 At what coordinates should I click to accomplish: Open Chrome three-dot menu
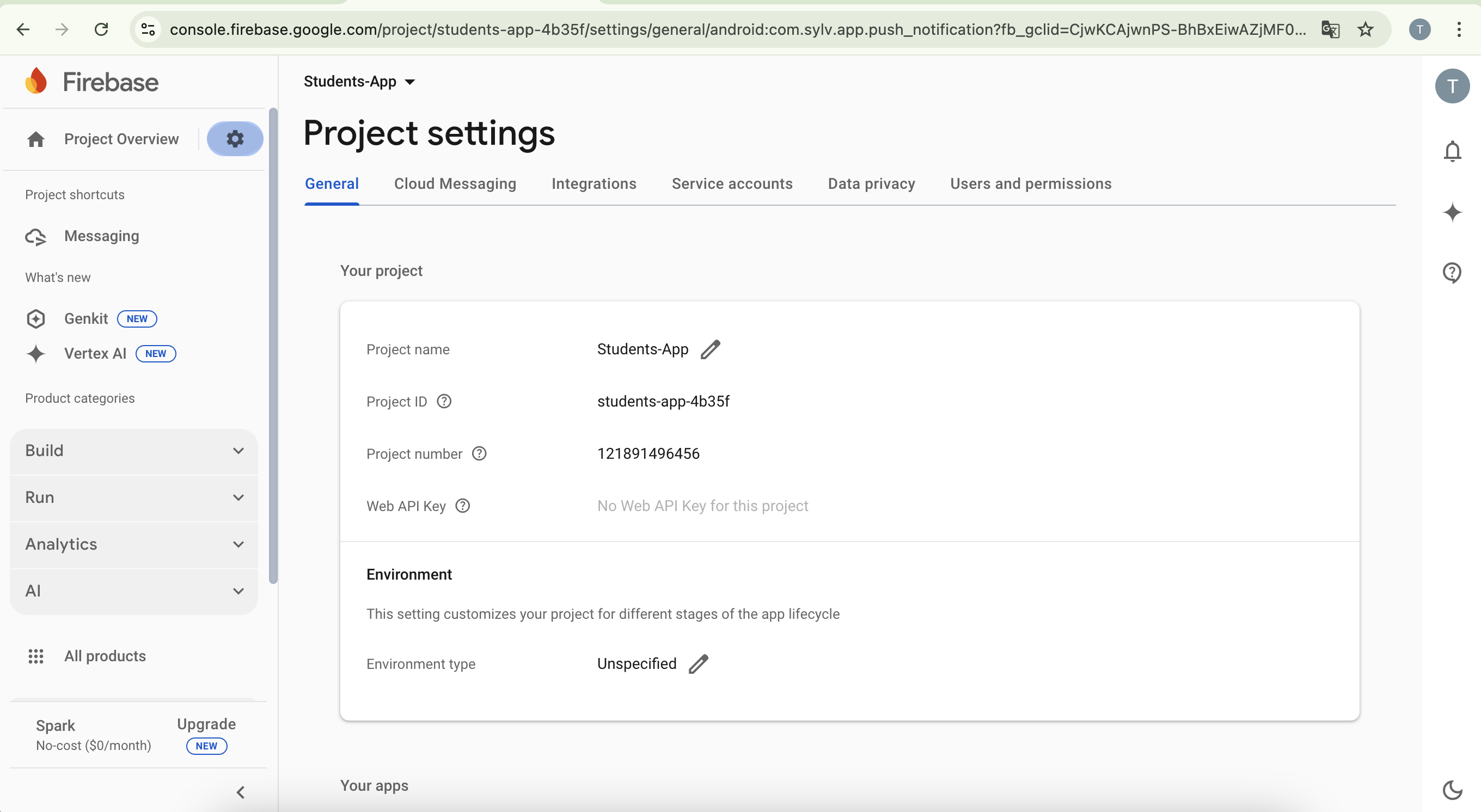coord(1459,29)
